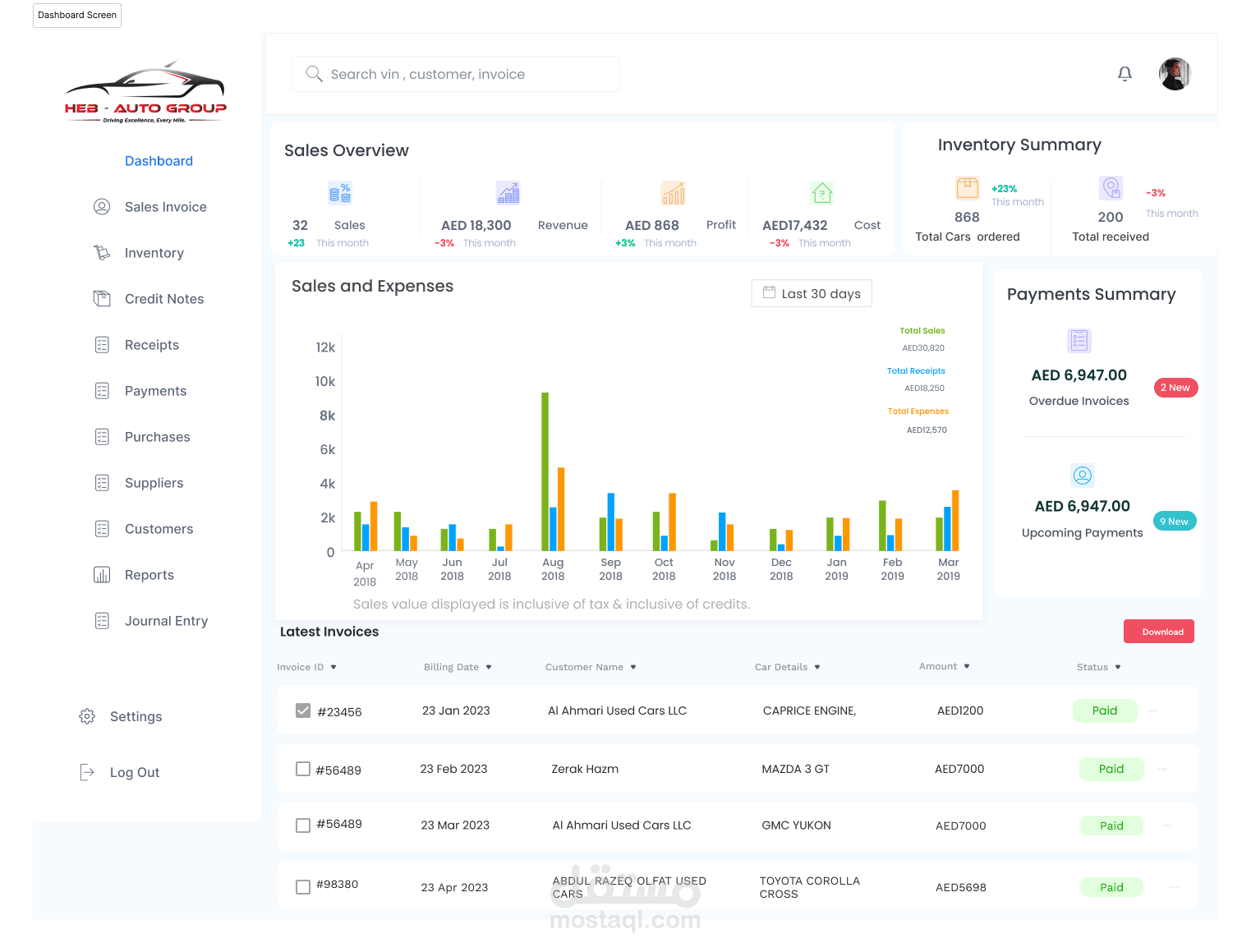The height and width of the screenshot is (952, 1251).
Task: Open the Sales Invoice section from the sidebar
Action: click(x=102, y=207)
